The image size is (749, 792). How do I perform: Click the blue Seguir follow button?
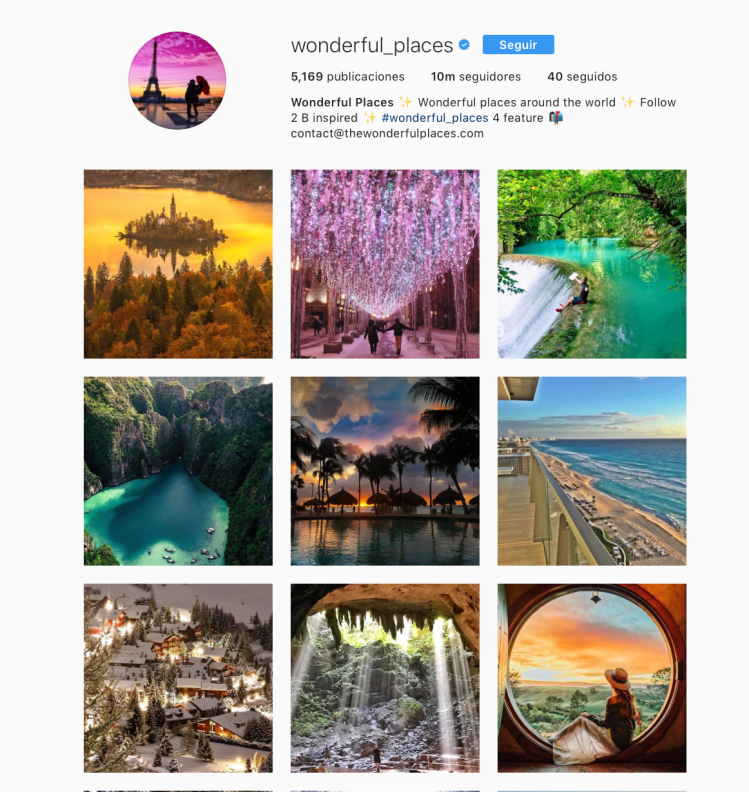click(518, 44)
